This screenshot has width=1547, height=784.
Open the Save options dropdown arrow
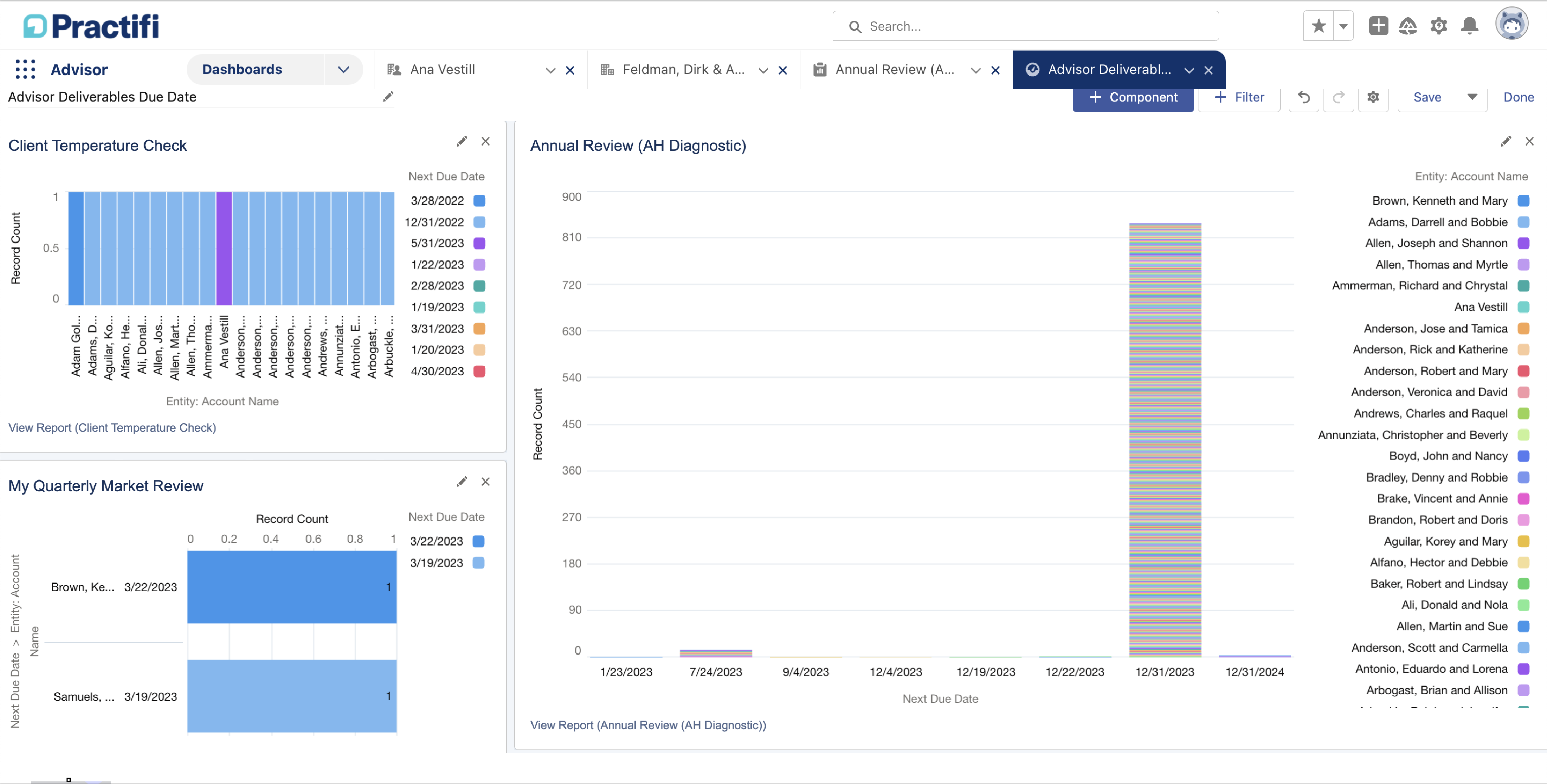click(x=1472, y=97)
